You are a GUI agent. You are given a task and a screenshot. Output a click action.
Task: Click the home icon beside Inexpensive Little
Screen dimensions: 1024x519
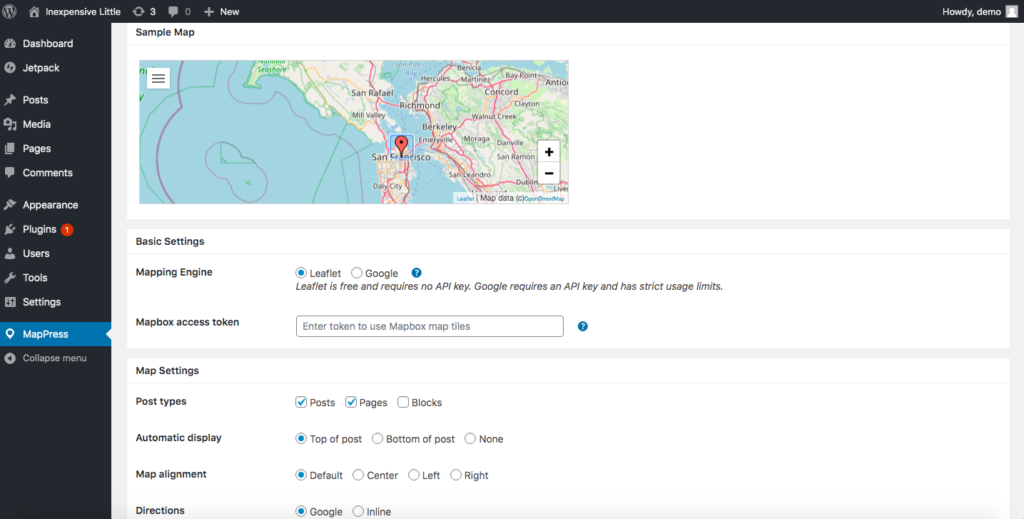pos(34,12)
